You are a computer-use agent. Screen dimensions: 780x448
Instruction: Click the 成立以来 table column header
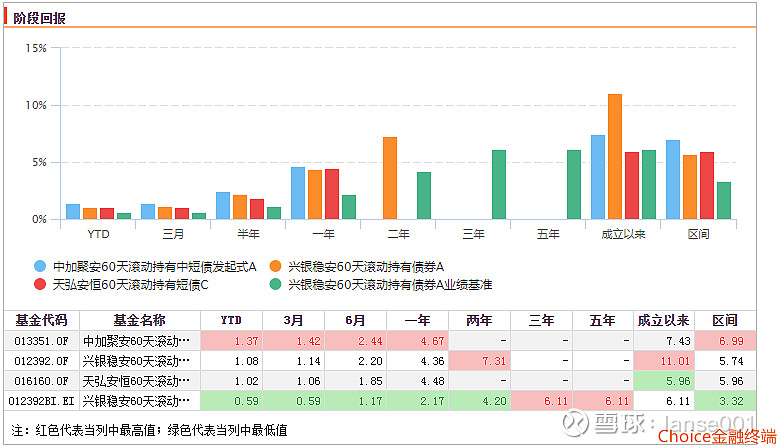click(x=664, y=320)
